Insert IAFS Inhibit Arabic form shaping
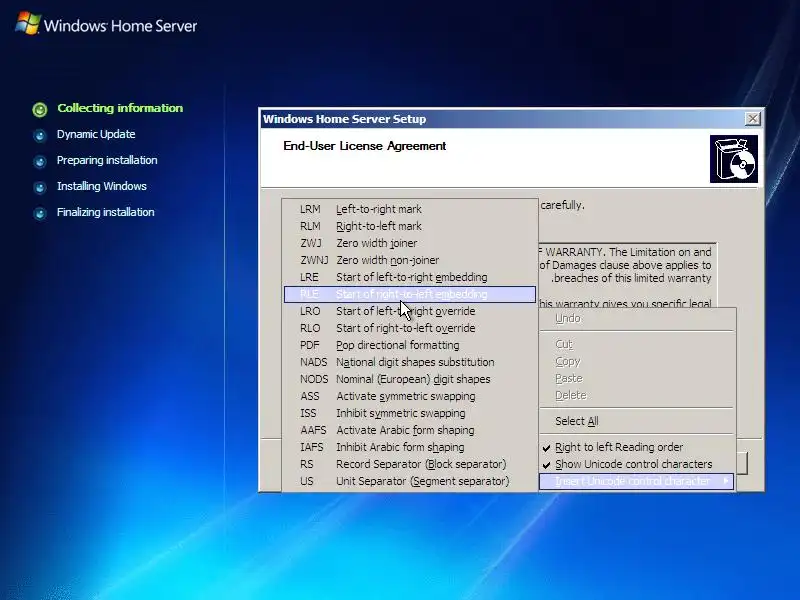Viewport: 800px width, 600px height. click(410, 447)
